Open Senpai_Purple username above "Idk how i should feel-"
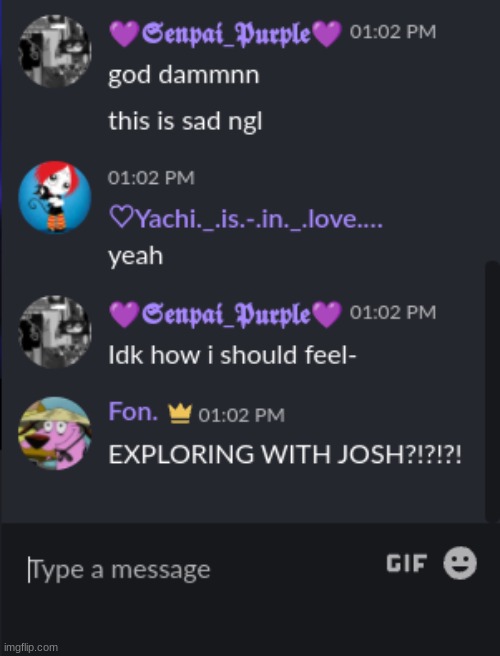 point(226,314)
